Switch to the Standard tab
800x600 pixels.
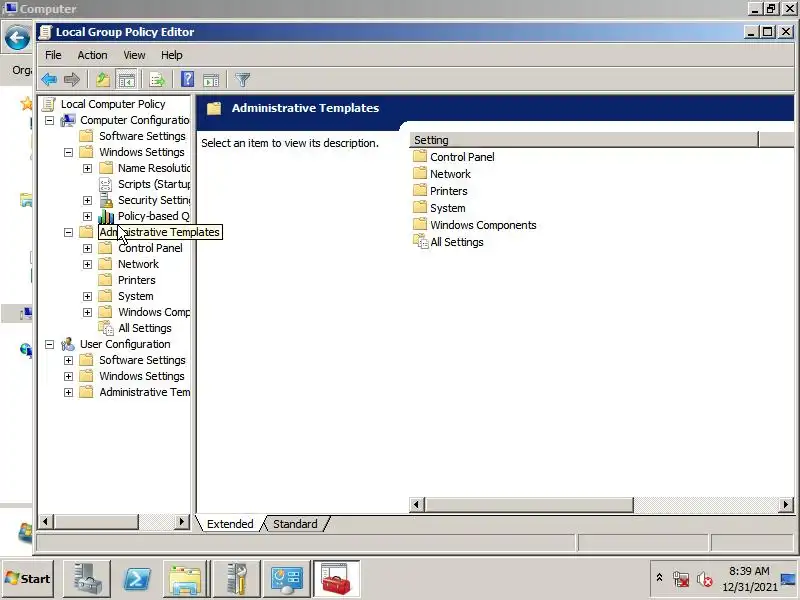(295, 524)
